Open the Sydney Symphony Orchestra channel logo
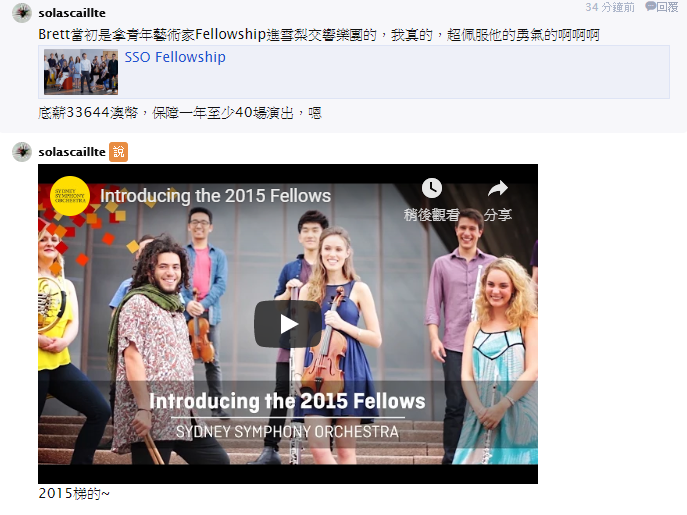 70,196
